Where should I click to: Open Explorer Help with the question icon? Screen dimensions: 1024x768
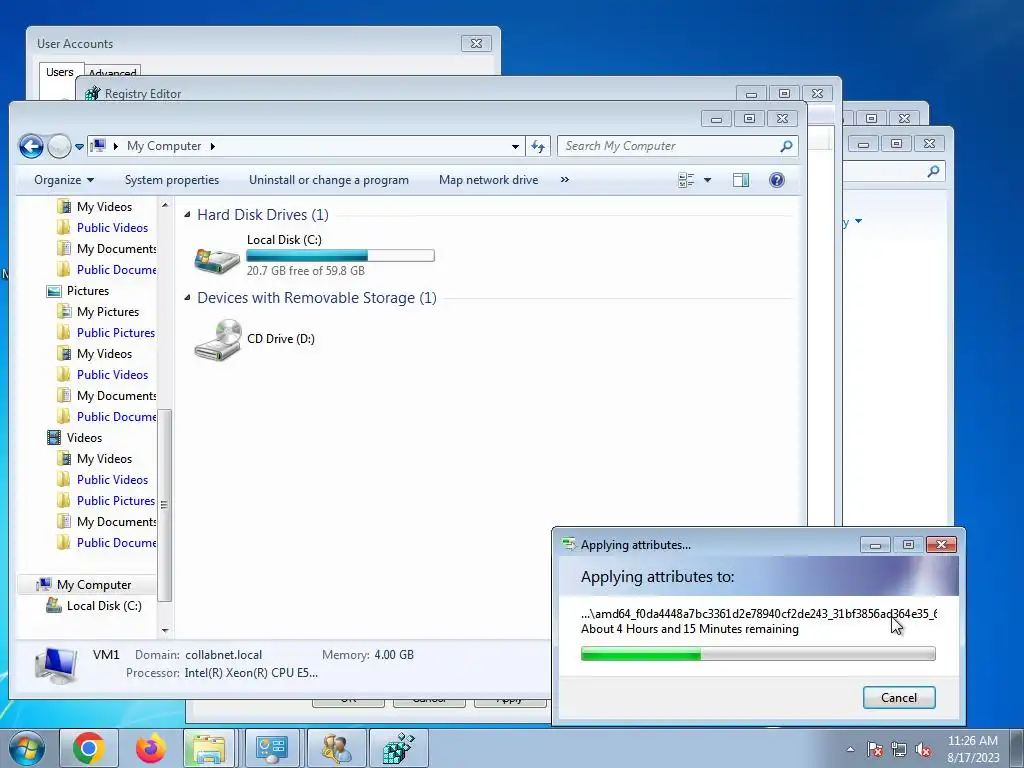(x=776, y=180)
